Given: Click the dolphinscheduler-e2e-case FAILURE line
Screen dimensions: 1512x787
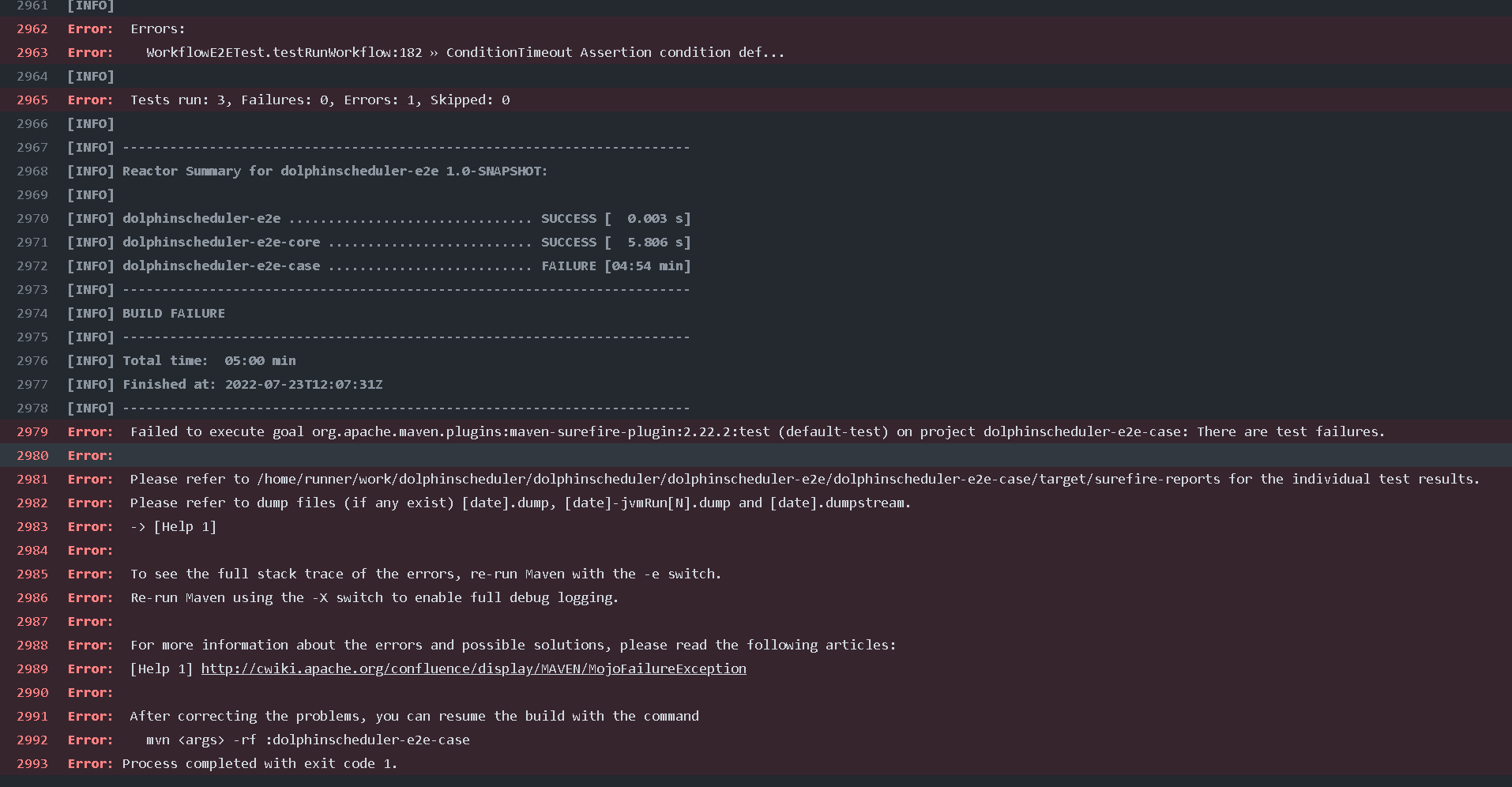Looking at the screenshot, I should 756,265.
